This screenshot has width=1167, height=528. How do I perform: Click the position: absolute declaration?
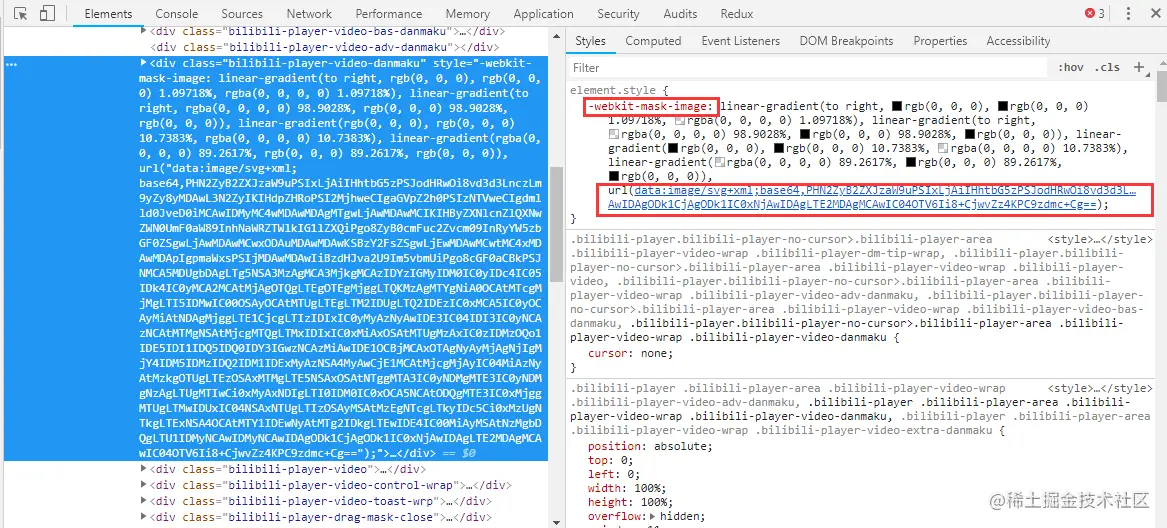(650, 446)
